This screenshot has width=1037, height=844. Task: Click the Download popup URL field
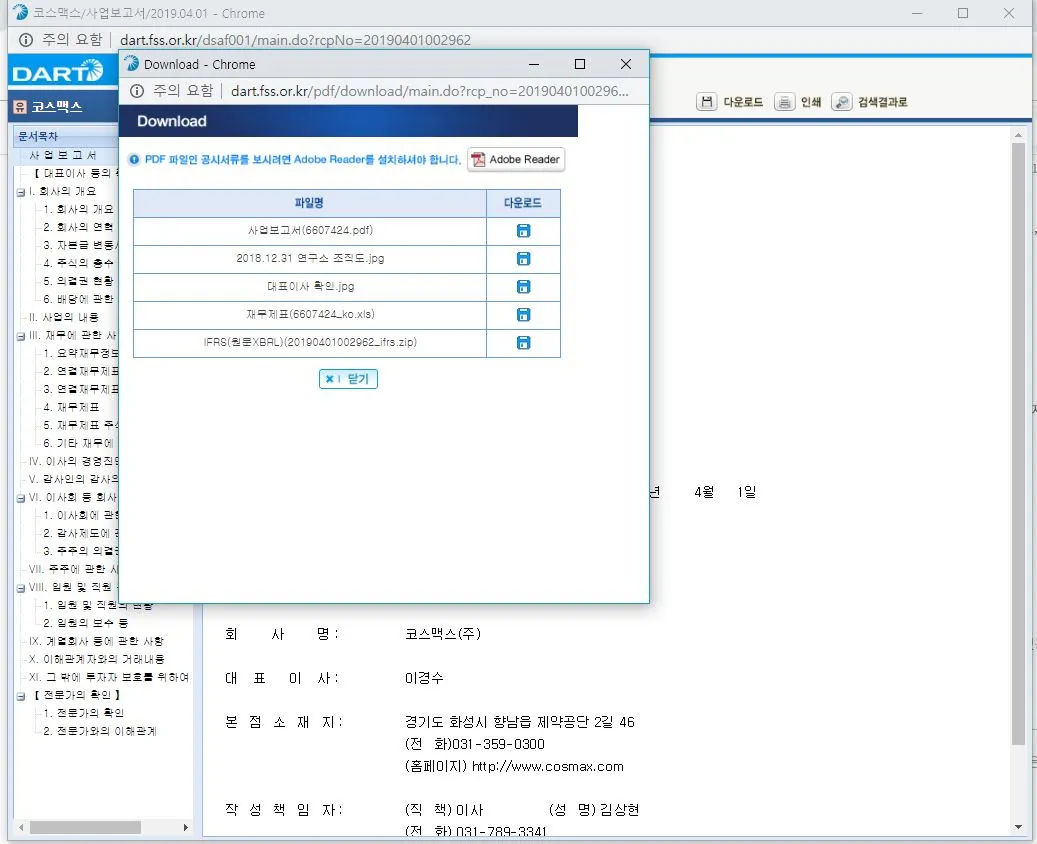(430, 91)
